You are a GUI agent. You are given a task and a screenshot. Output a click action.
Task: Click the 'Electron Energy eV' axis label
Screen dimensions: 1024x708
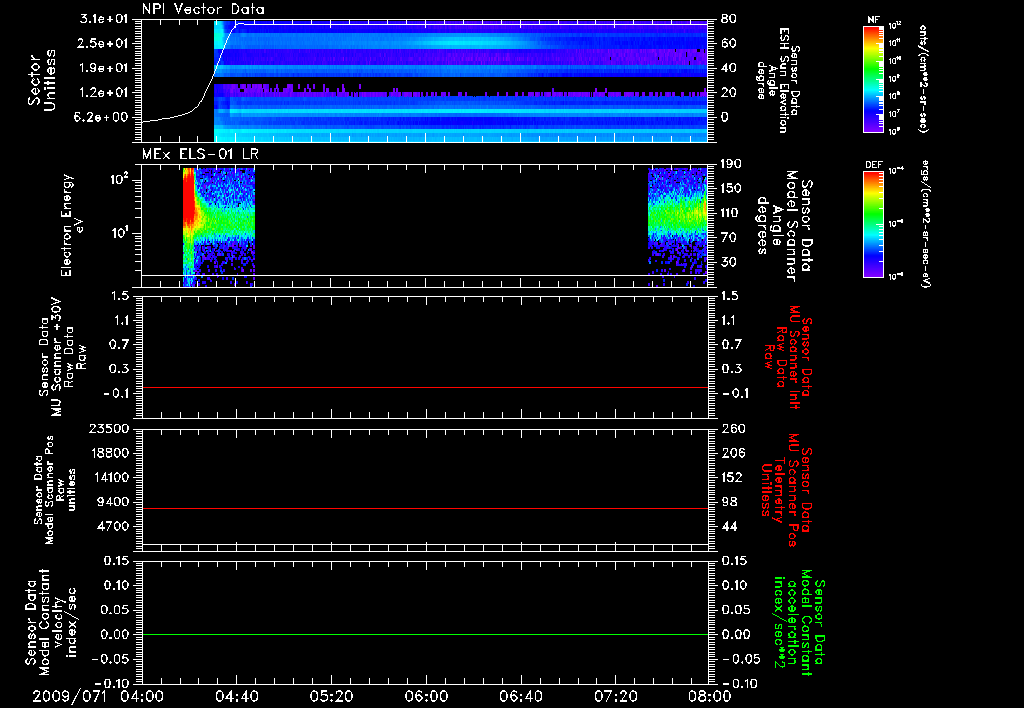point(72,225)
